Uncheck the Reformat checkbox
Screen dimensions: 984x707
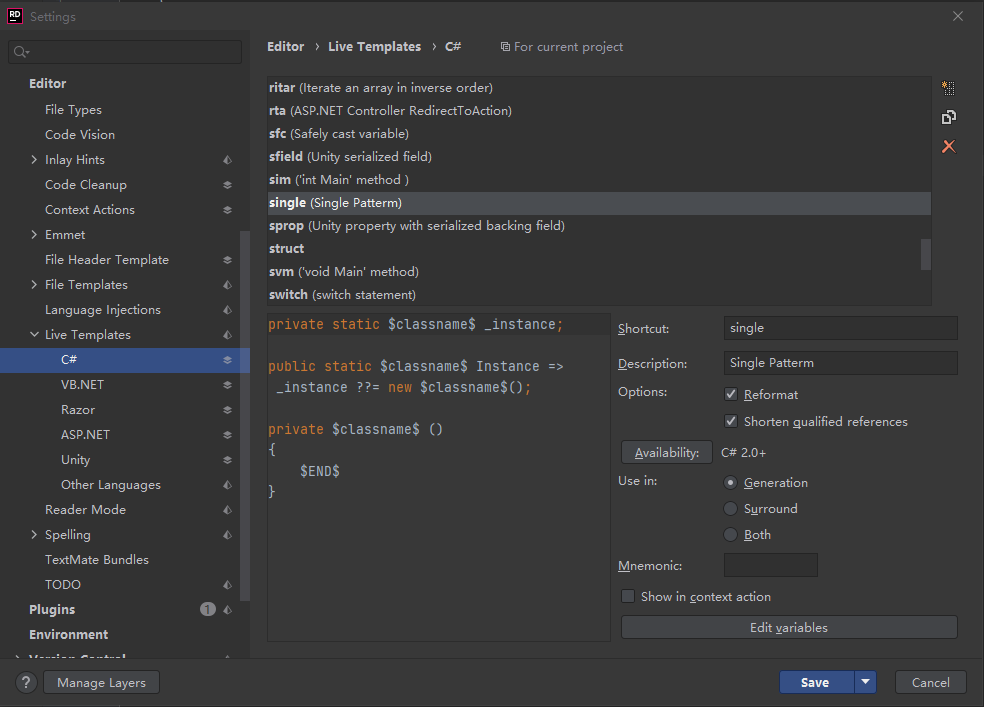pyautogui.click(x=731, y=395)
